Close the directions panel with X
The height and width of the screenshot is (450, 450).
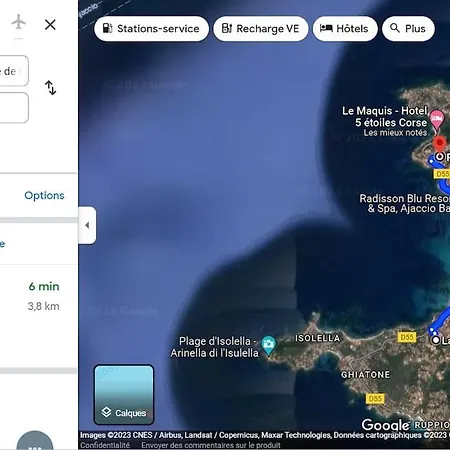(x=50, y=24)
